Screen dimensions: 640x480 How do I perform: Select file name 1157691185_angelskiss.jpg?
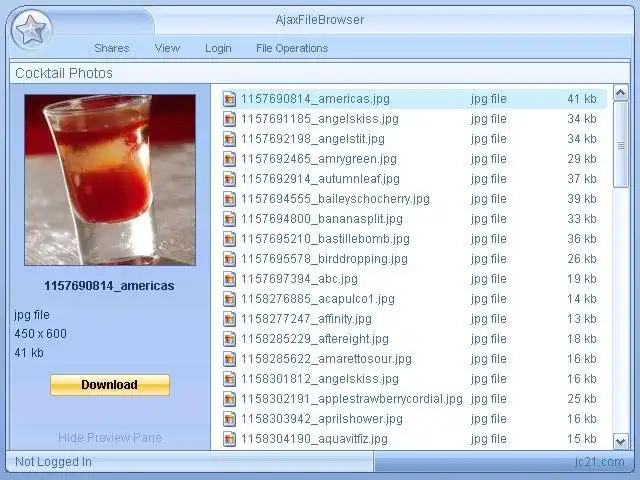[320, 119]
